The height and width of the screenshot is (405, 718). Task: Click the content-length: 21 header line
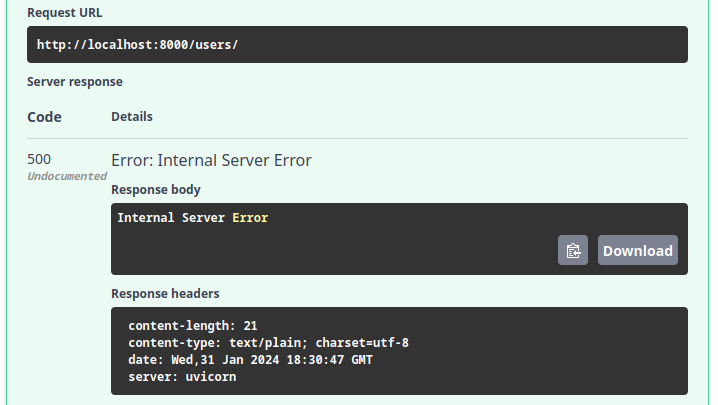(193, 326)
